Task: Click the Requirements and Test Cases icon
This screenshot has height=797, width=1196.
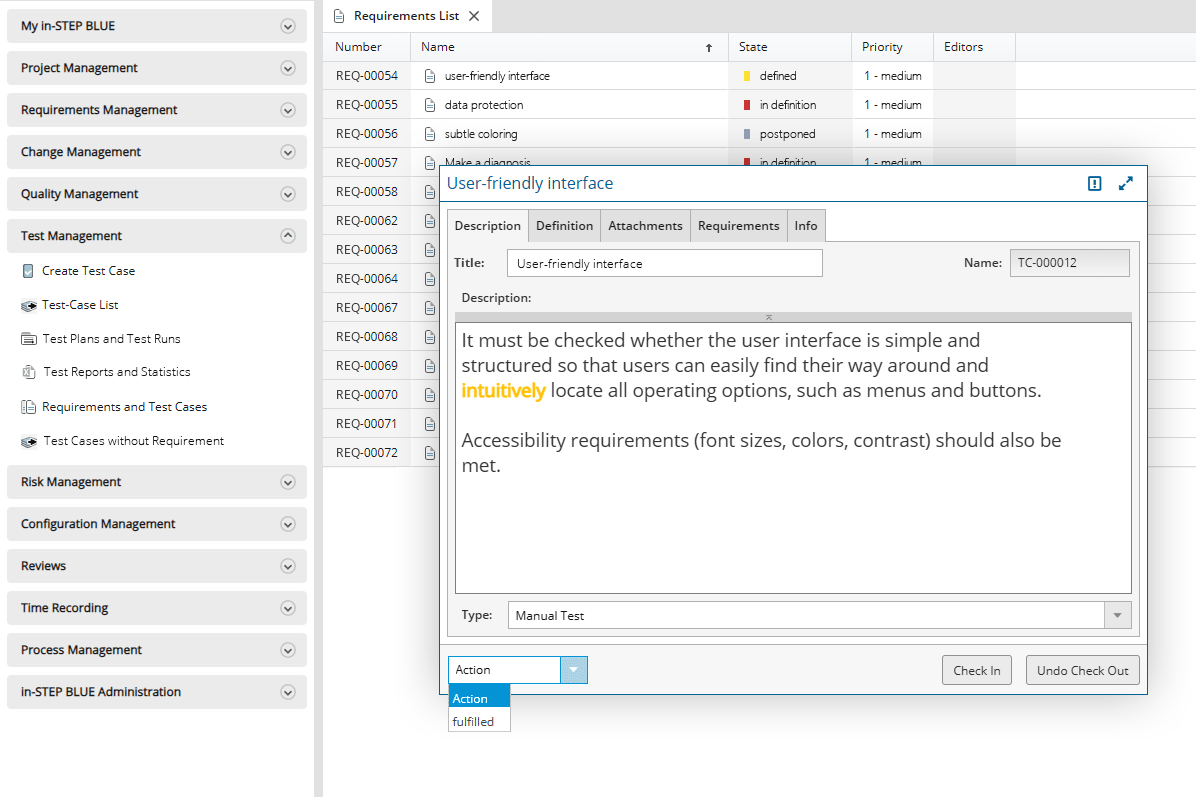Action: click(x=28, y=407)
